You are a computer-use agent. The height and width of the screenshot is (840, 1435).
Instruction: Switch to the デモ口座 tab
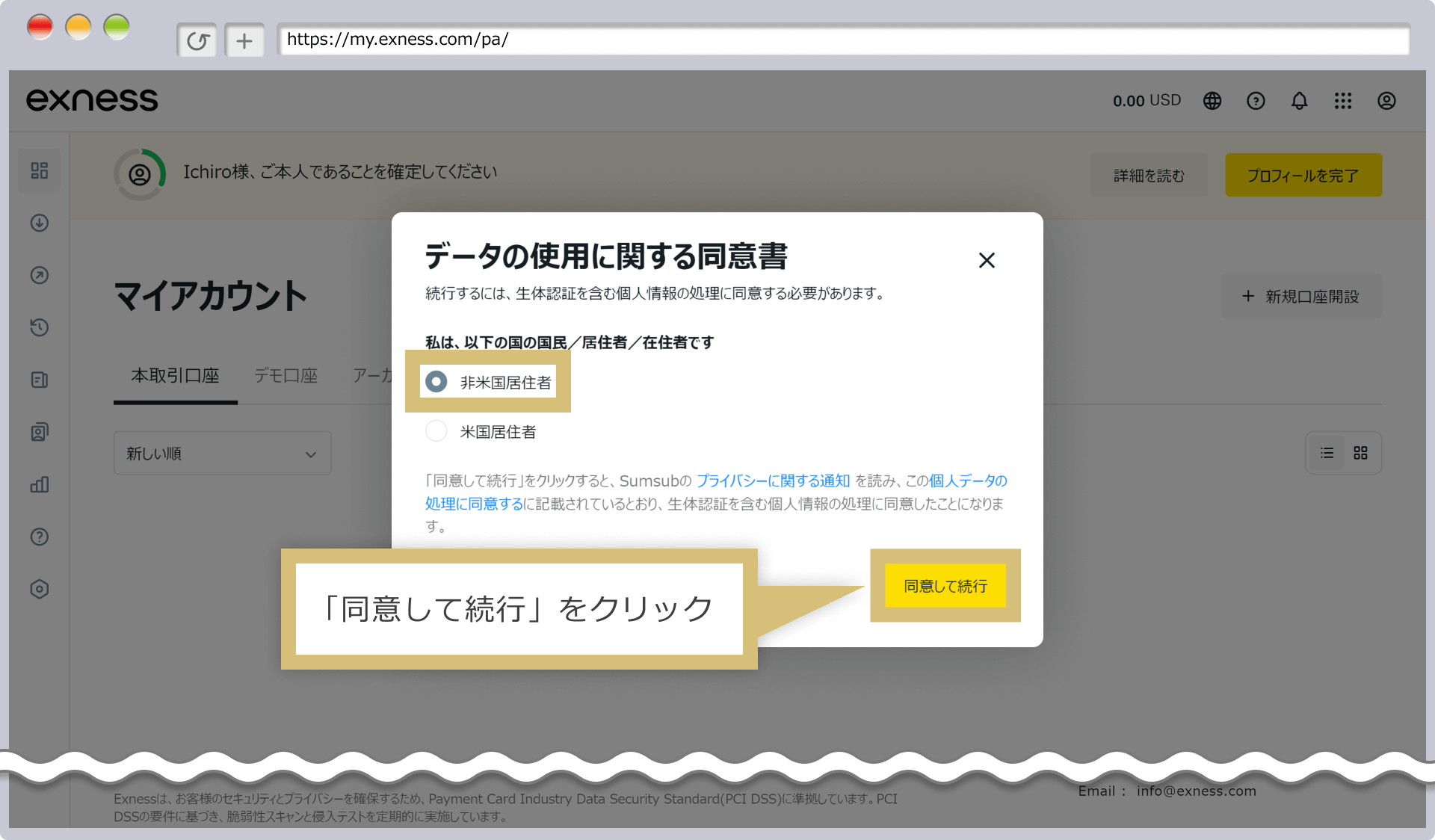coord(286,375)
